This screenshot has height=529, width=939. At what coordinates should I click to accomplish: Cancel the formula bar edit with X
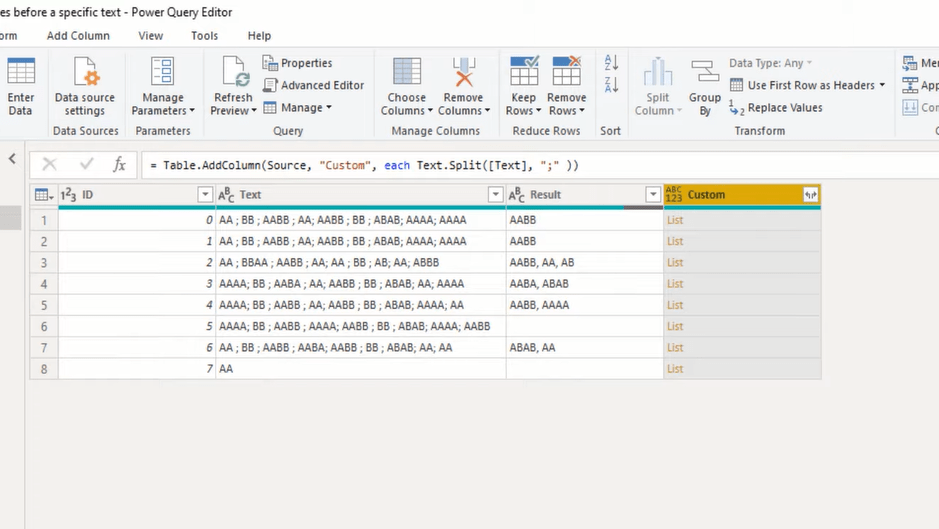pos(49,164)
